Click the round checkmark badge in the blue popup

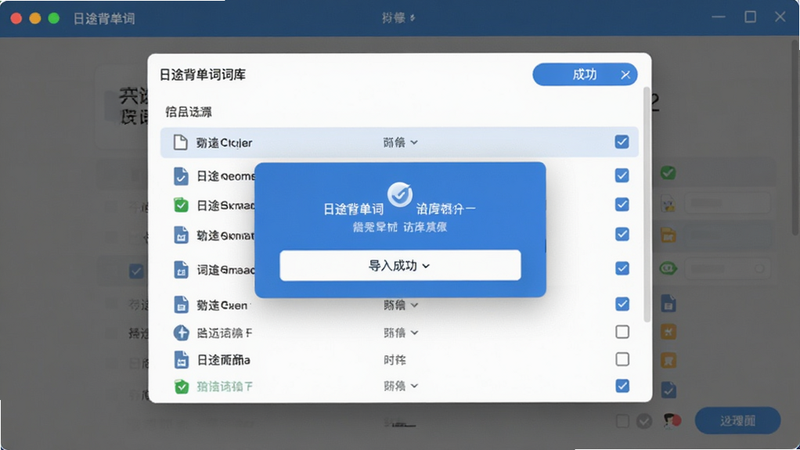pyautogui.click(x=399, y=194)
